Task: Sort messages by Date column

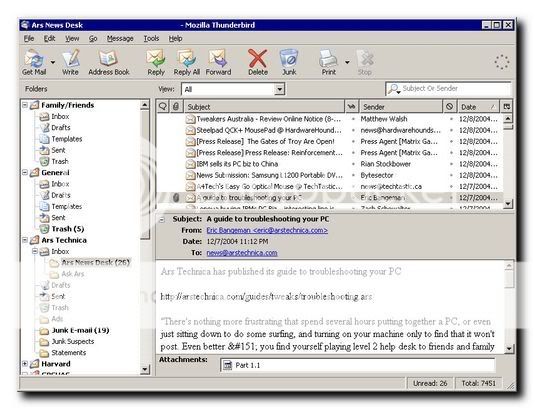Action: click(478, 106)
